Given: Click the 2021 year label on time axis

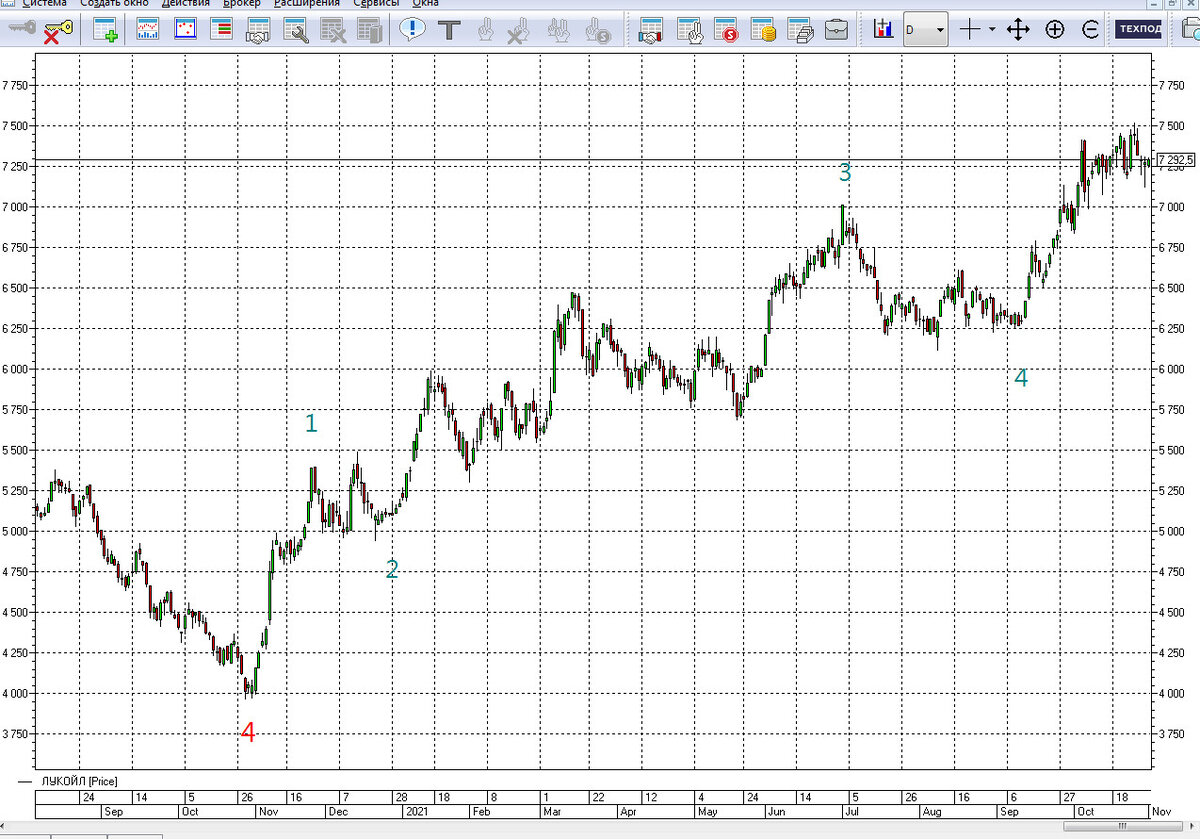Looking at the screenshot, I should [416, 811].
